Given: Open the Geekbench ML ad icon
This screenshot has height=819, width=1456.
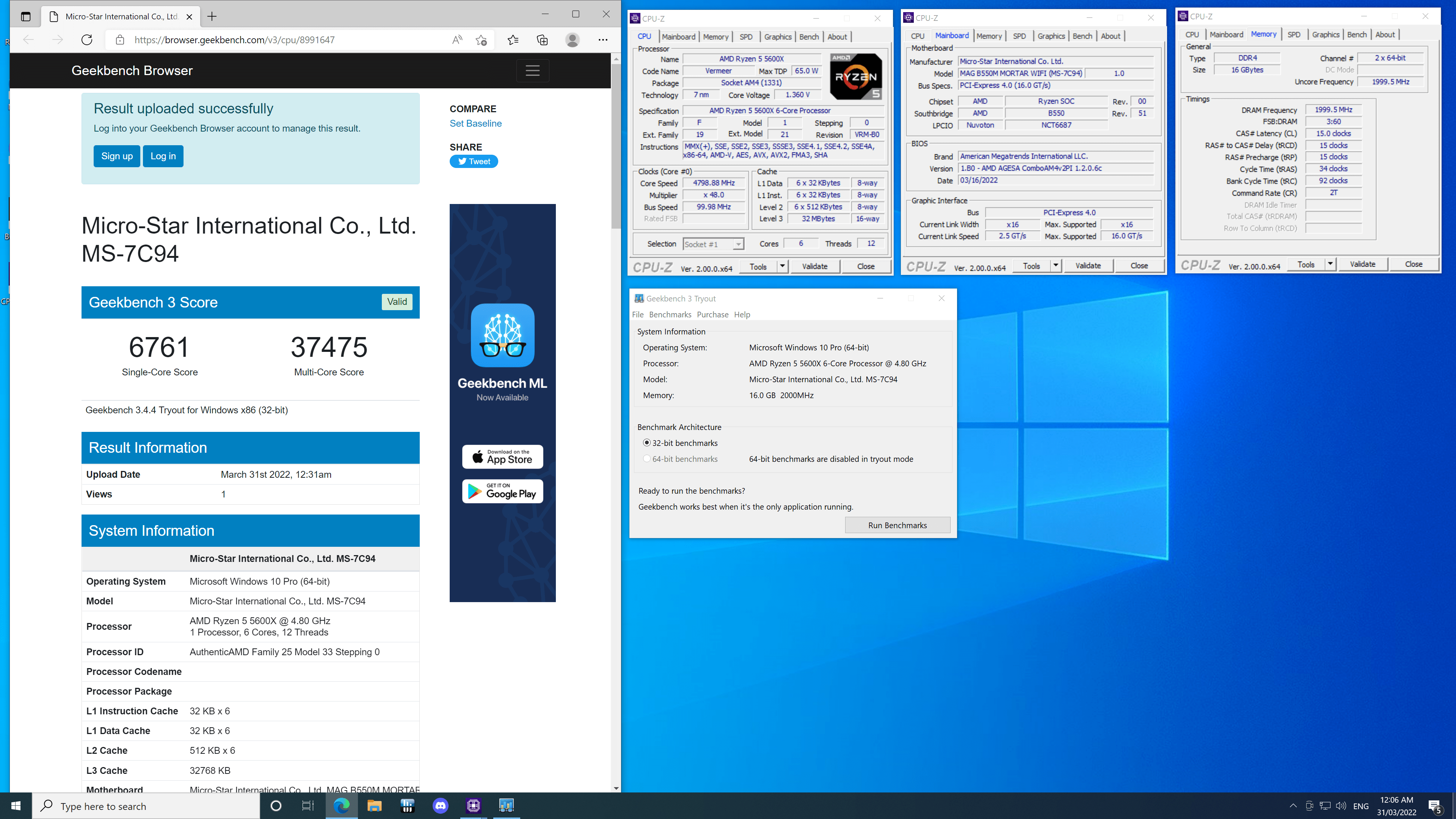Looking at the screenshot, I should tap(502, 335).
